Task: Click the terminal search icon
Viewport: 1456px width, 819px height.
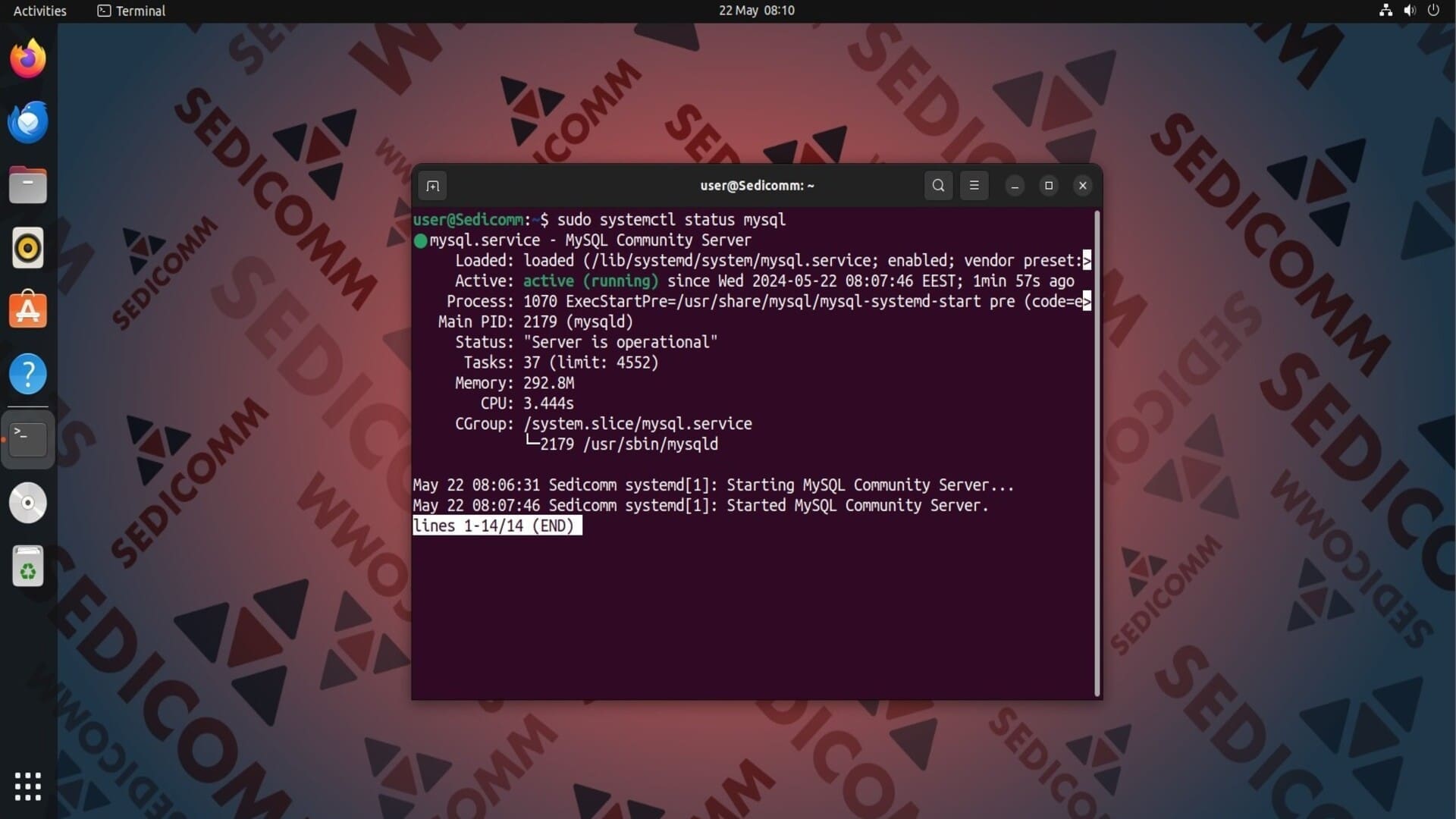Action: [938, 186]
